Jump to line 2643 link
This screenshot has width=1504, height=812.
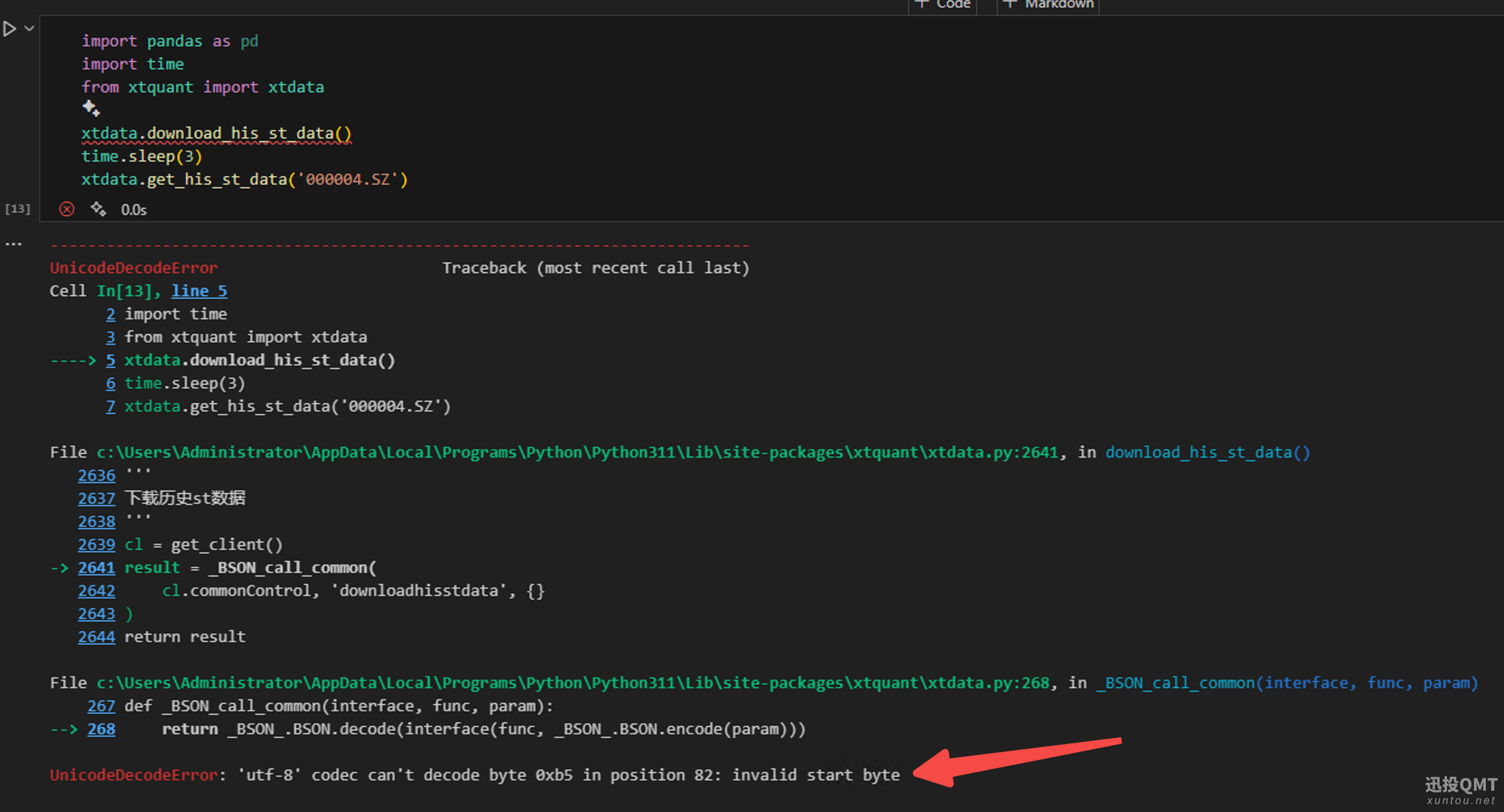pos(97,614)
